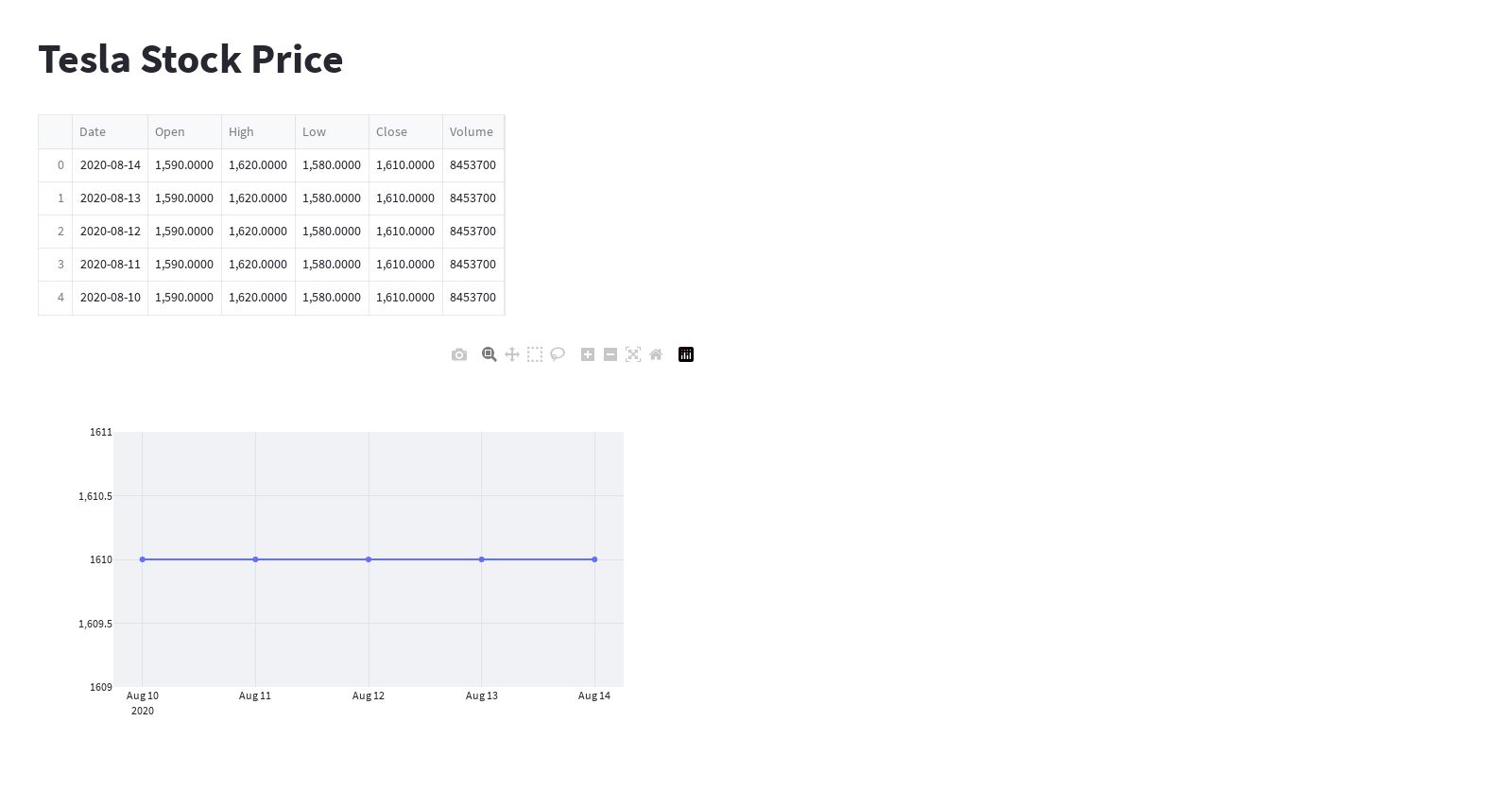Screen dimensions: 1512x790
Task: Select the date cell 2020-08-12
Action: click(x=110, y=232)
